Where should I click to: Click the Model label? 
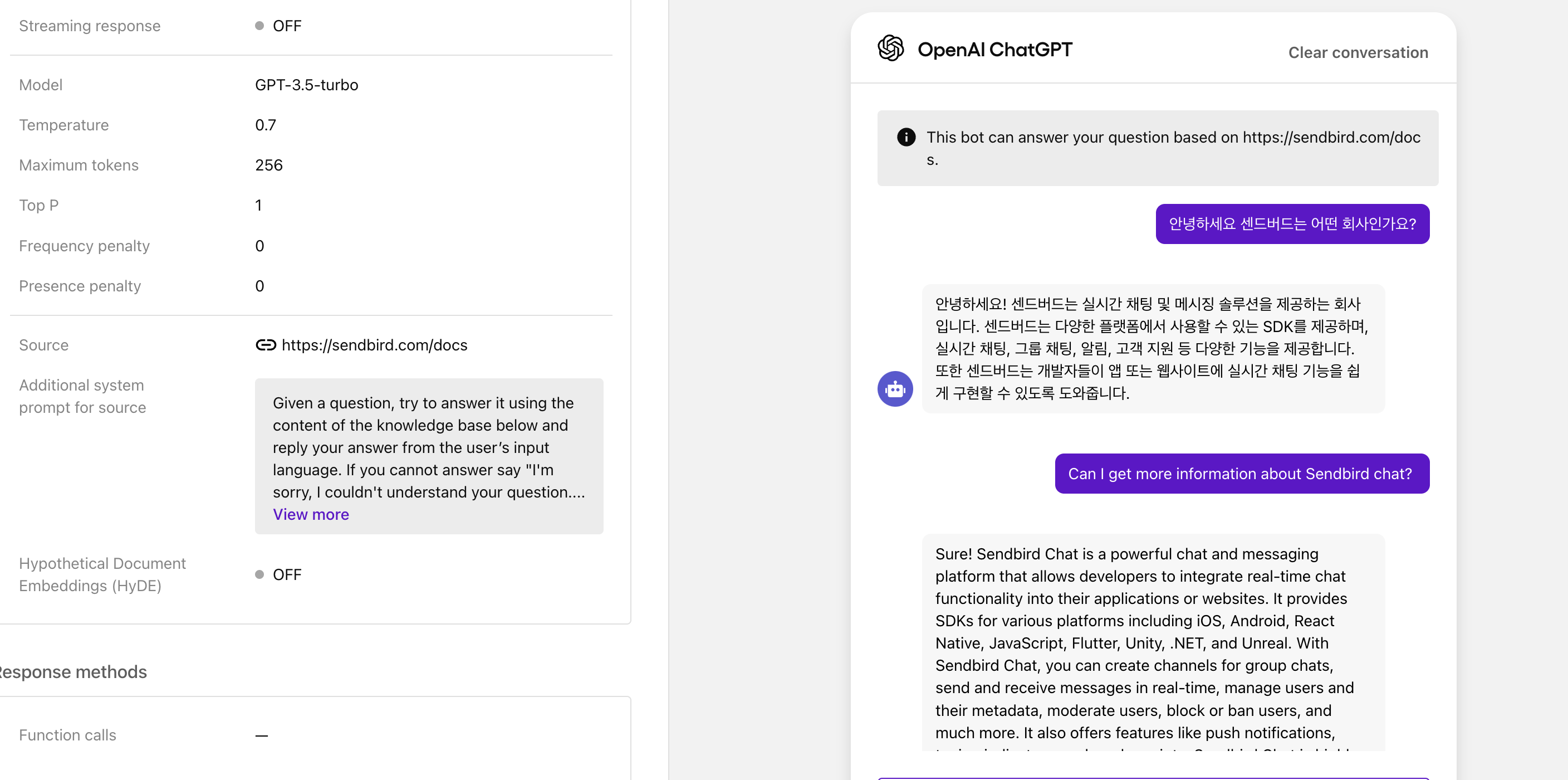coord(41,85)
